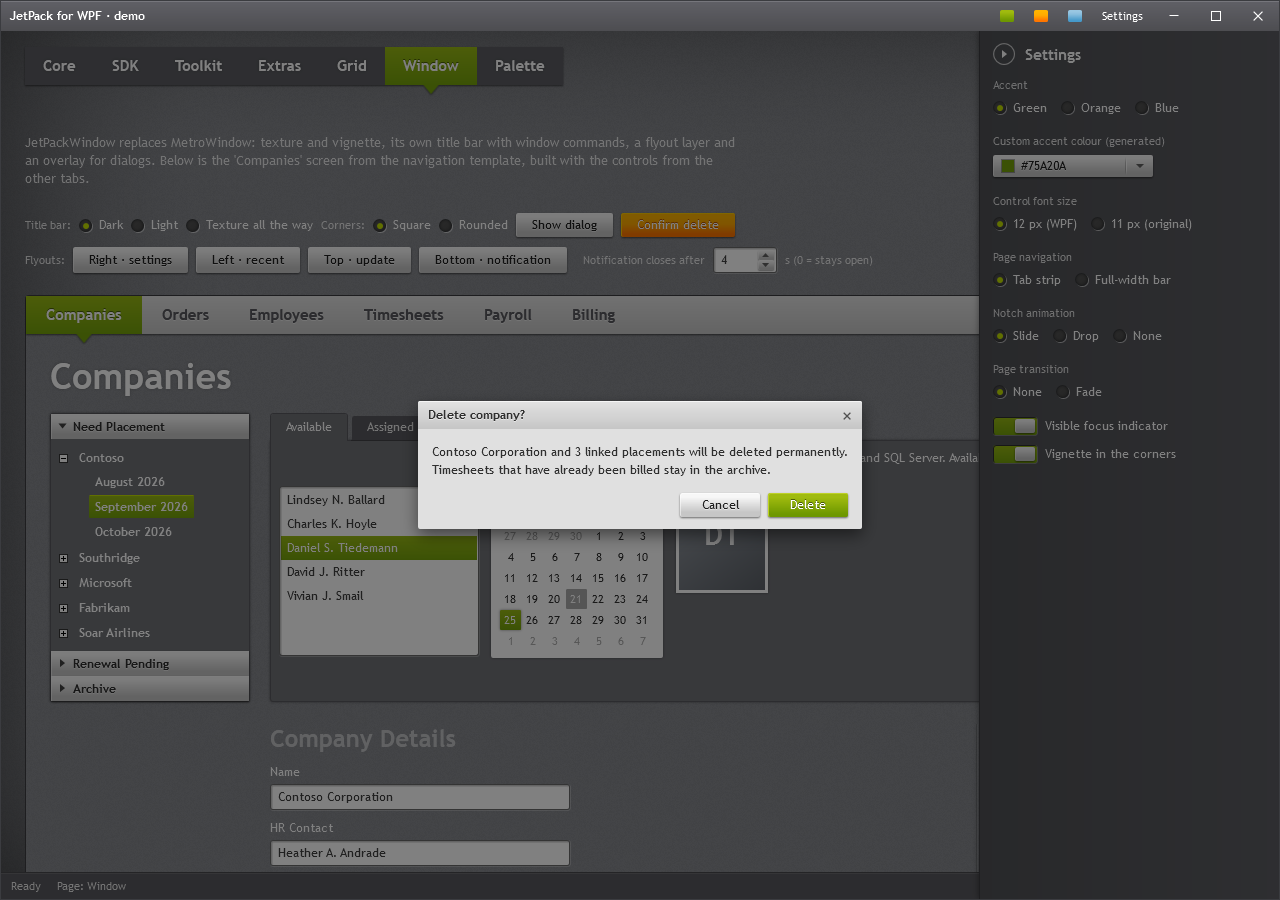Viewport: 1280px width, 900px height.
Task: Click the orange accent square in the title bar
Action: (x=1041, y=16)
